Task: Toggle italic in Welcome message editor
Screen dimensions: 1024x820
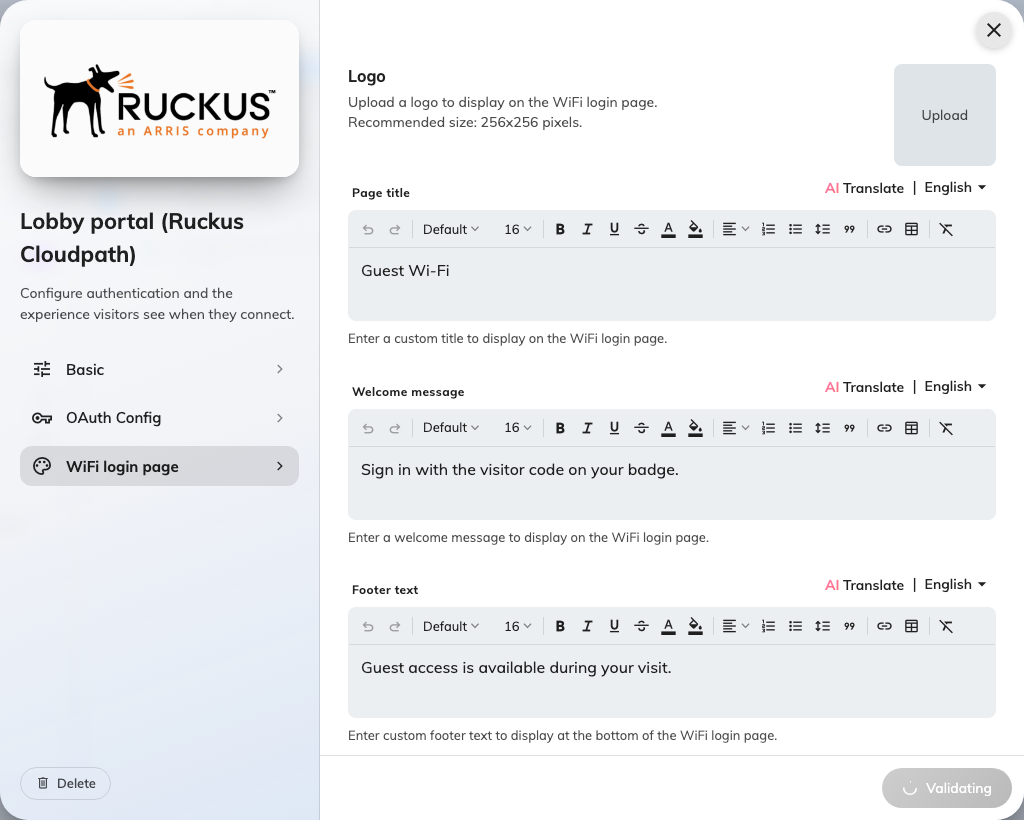Action: click(x=587, y=428)
